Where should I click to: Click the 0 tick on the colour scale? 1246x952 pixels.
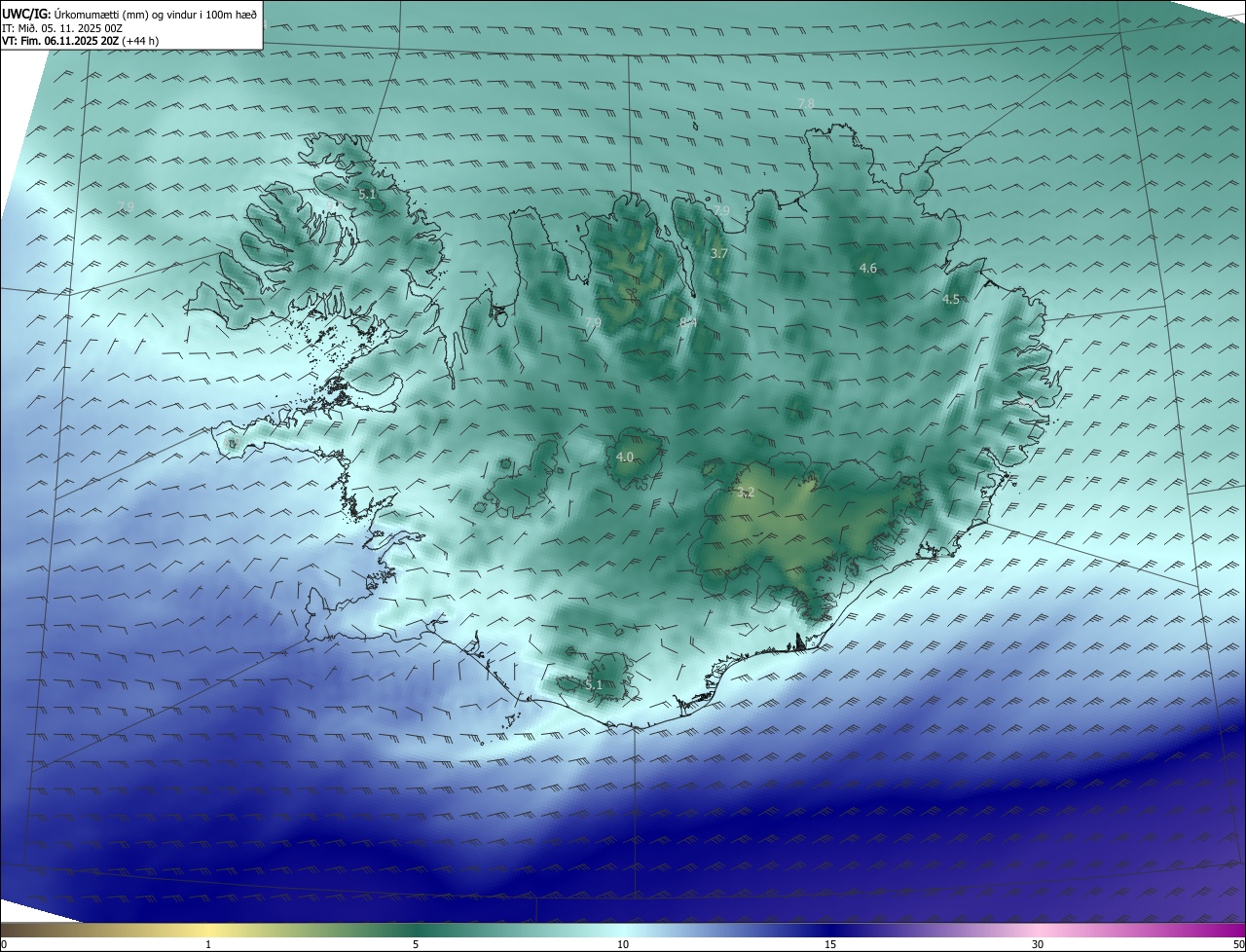3,944
